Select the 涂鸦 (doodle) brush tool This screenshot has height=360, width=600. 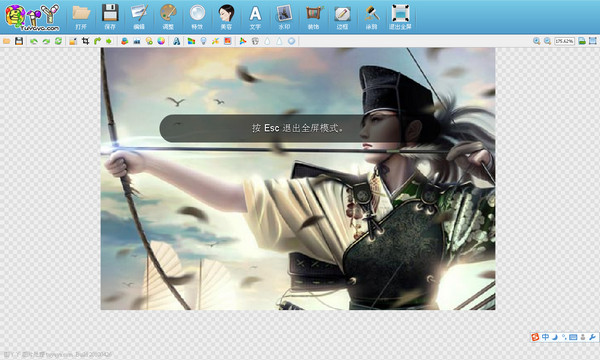pyautogui.click(x=372, y=17)
